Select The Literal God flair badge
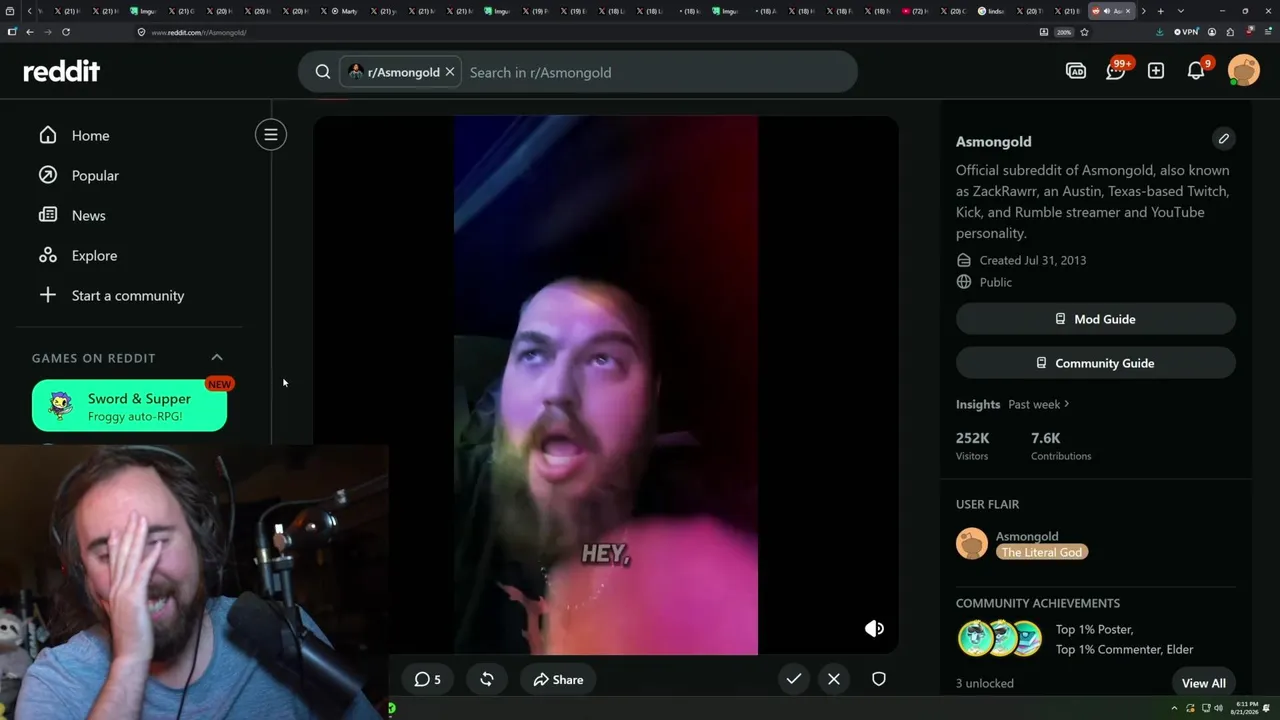 pos(1041,552)
